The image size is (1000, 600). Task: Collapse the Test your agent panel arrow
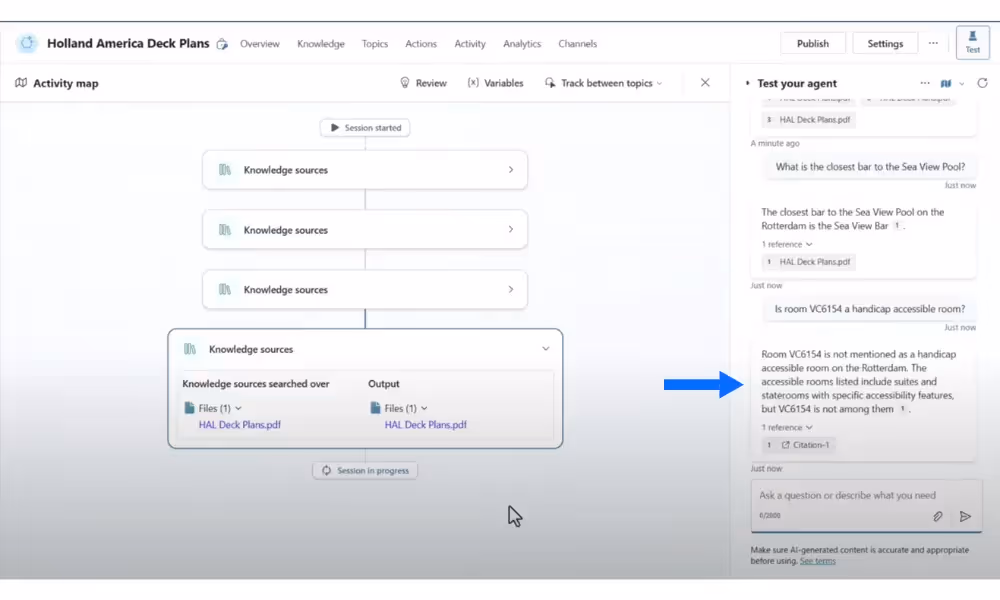(747, 83)
